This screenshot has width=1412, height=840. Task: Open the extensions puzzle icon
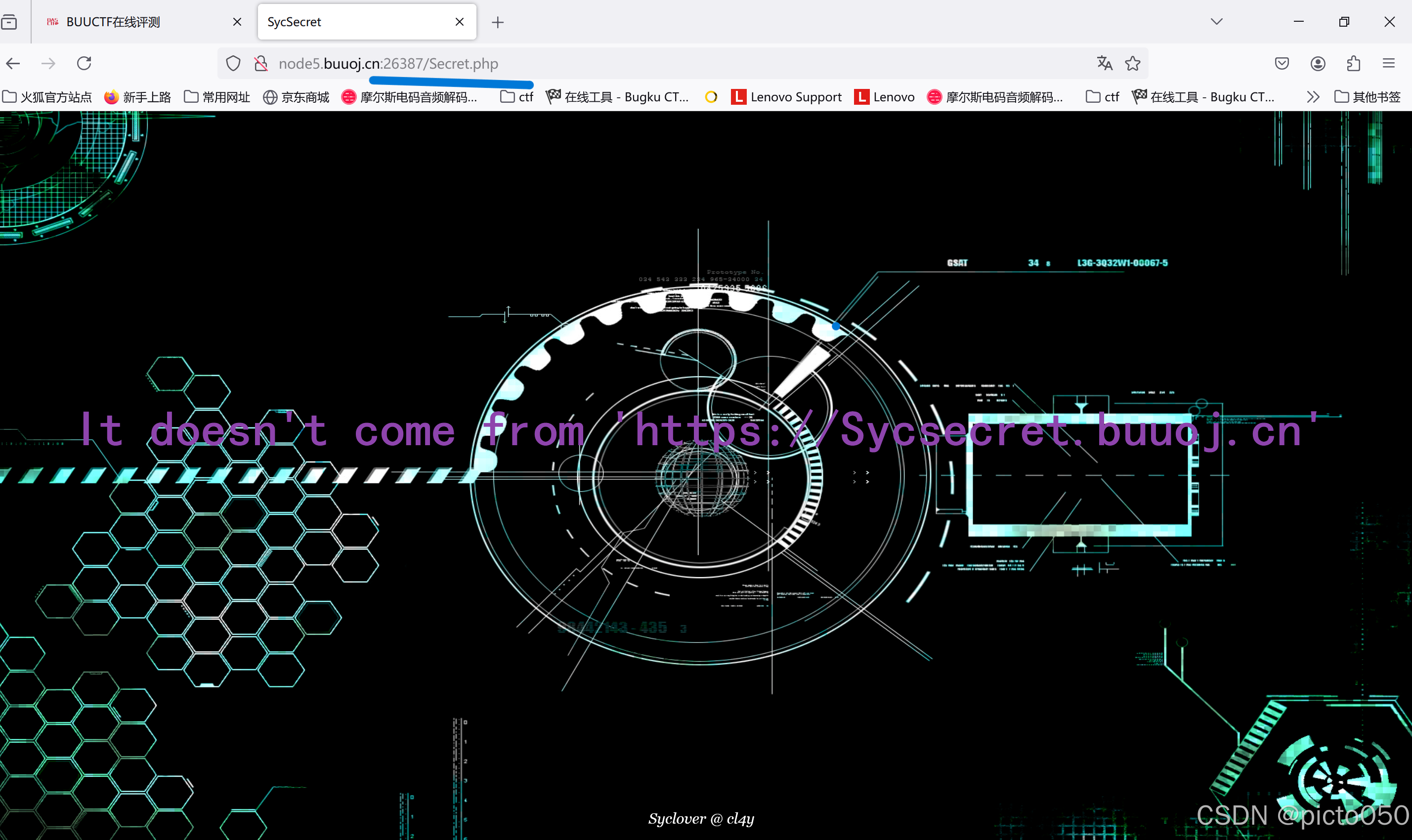[1353, 63]
